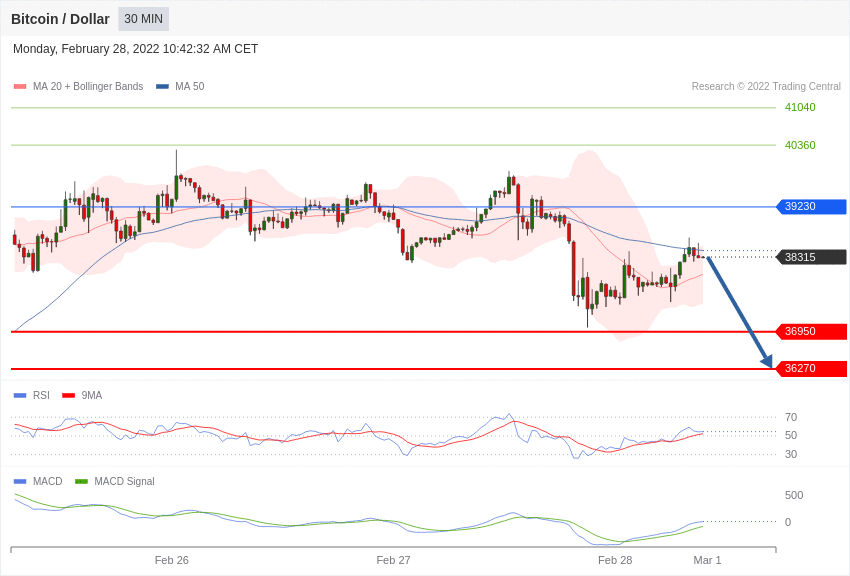Click the 40360 resistance level label

coord(800,146)
